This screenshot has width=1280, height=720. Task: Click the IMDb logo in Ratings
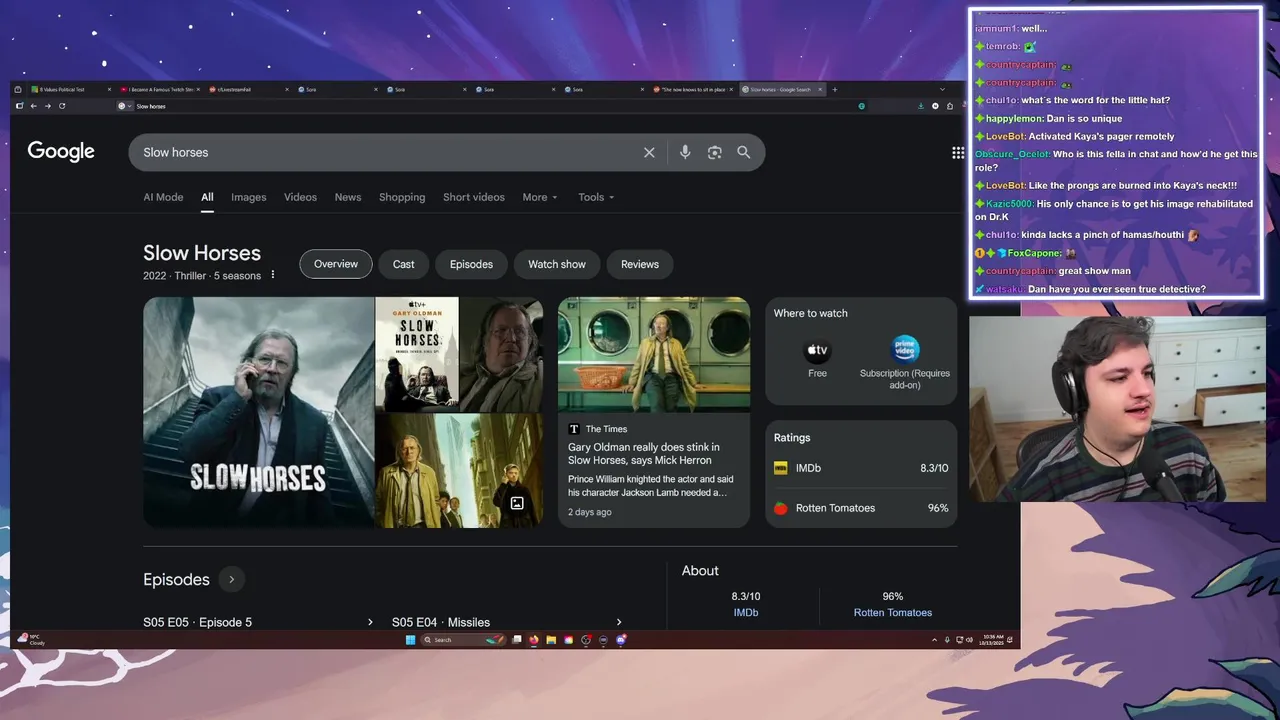pos(781,468)
